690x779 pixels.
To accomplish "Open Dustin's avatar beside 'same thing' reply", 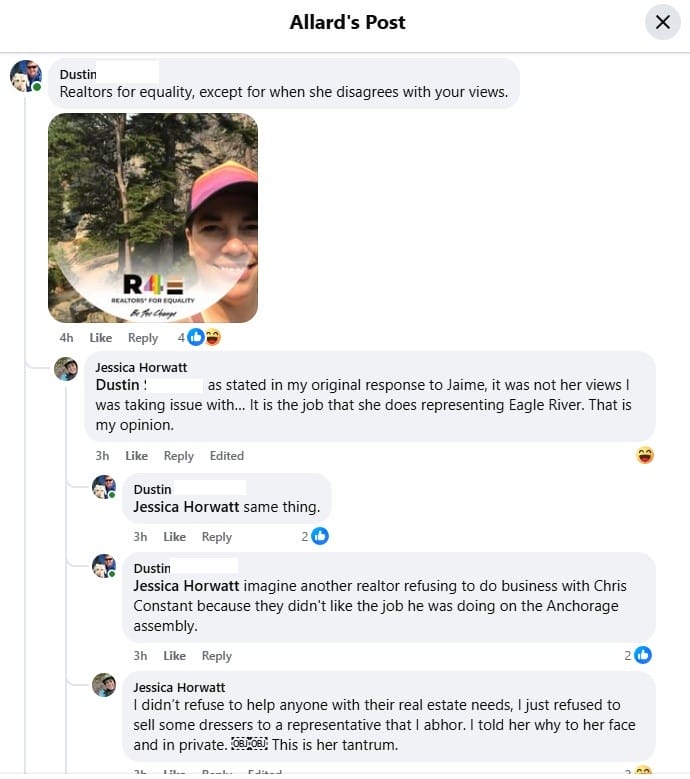I will point(104,487).
